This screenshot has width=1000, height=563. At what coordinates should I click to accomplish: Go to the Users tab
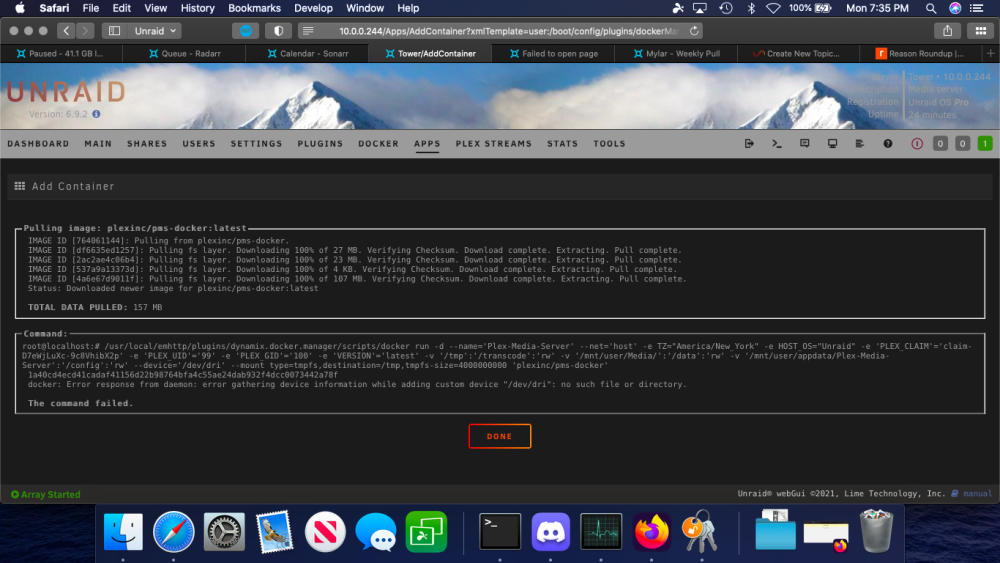pos(199,144)
